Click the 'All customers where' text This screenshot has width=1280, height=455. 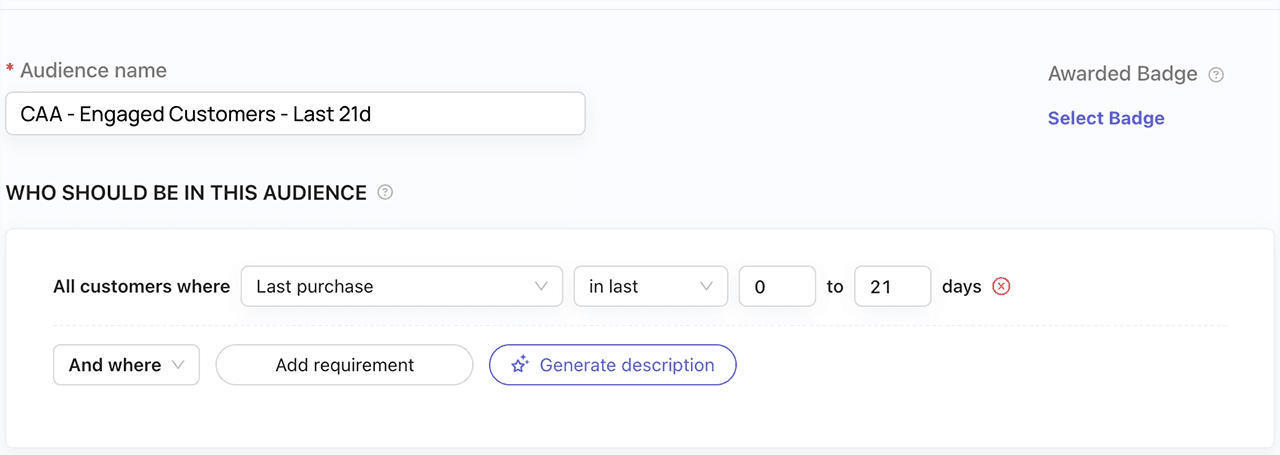tap(141, 286)
